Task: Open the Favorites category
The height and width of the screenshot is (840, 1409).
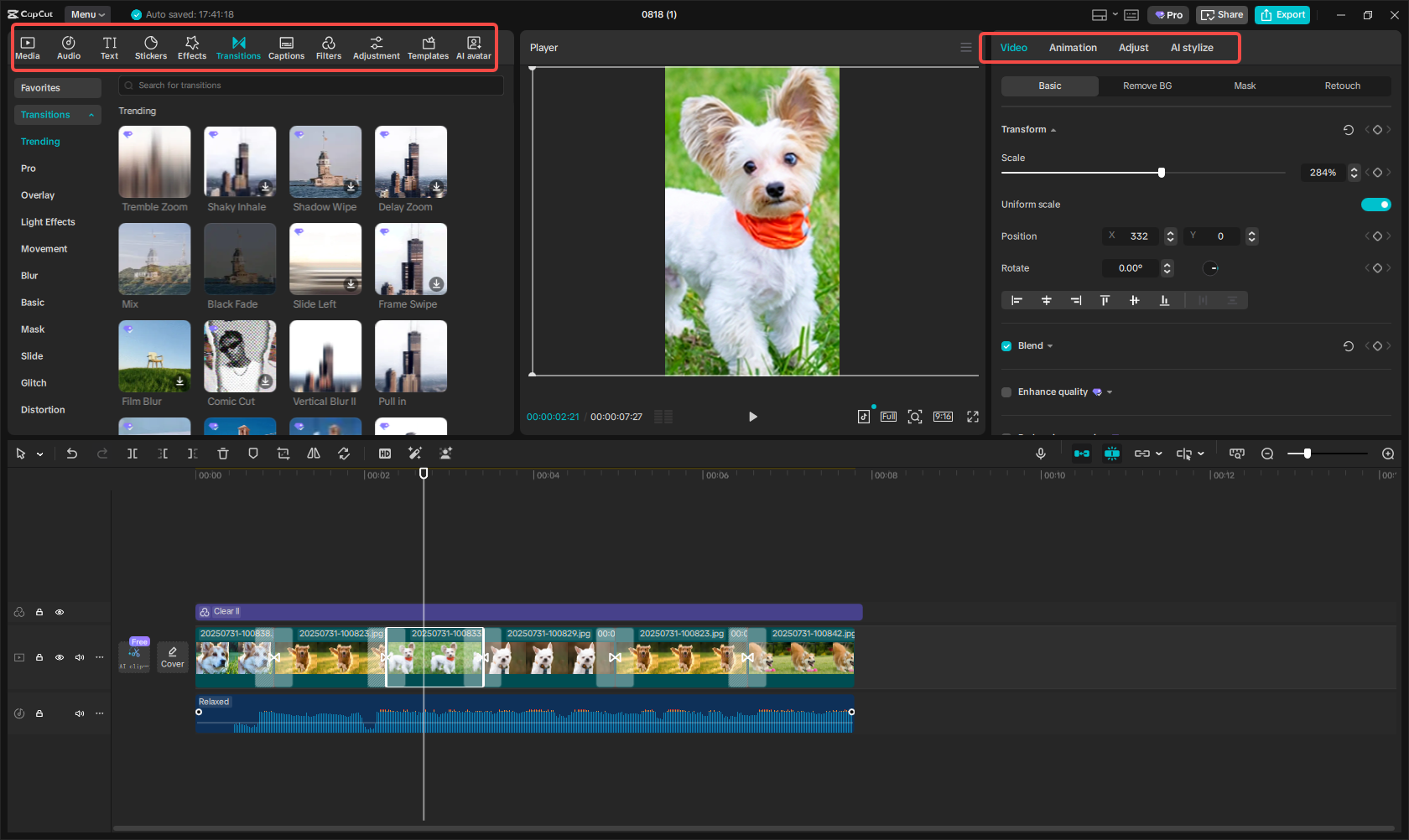Action: click(58, 88)
